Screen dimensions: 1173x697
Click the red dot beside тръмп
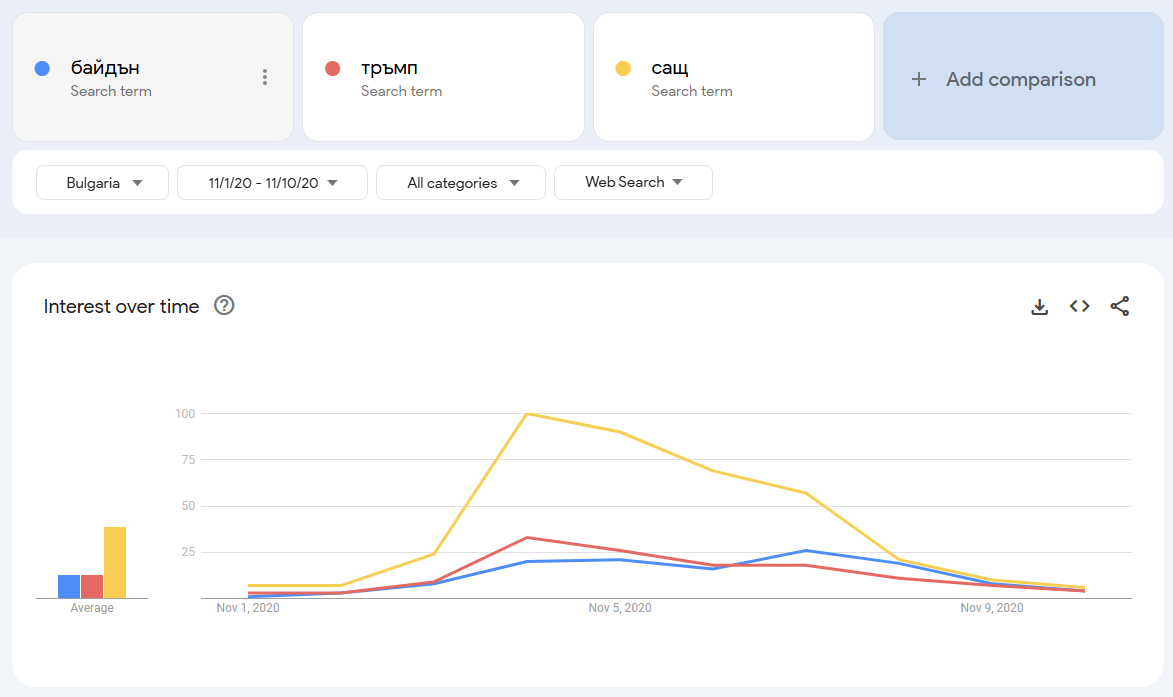[x=333, y=69]
